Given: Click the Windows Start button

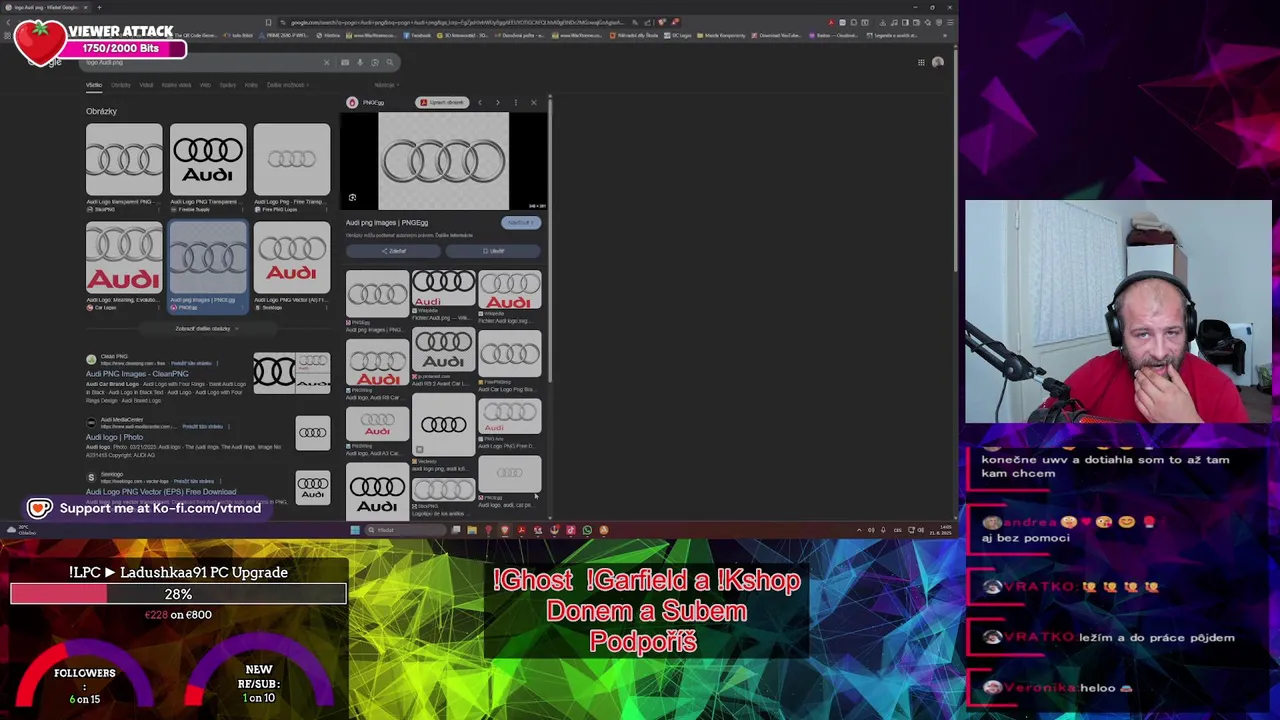Looking at the screenshot, I should [355, 530].
